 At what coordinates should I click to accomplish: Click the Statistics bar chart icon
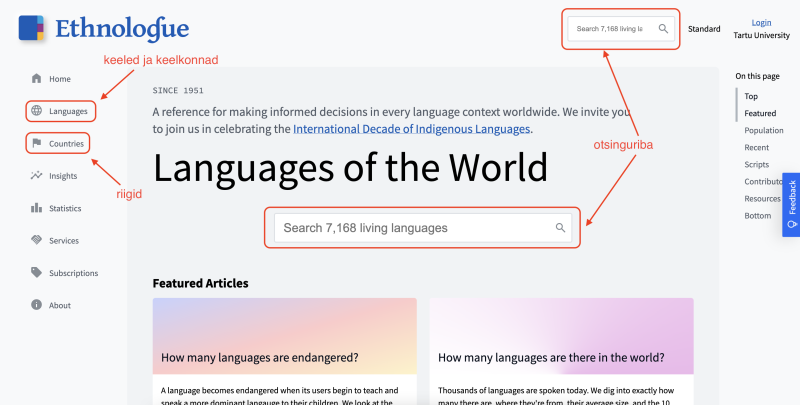(36, 208)
